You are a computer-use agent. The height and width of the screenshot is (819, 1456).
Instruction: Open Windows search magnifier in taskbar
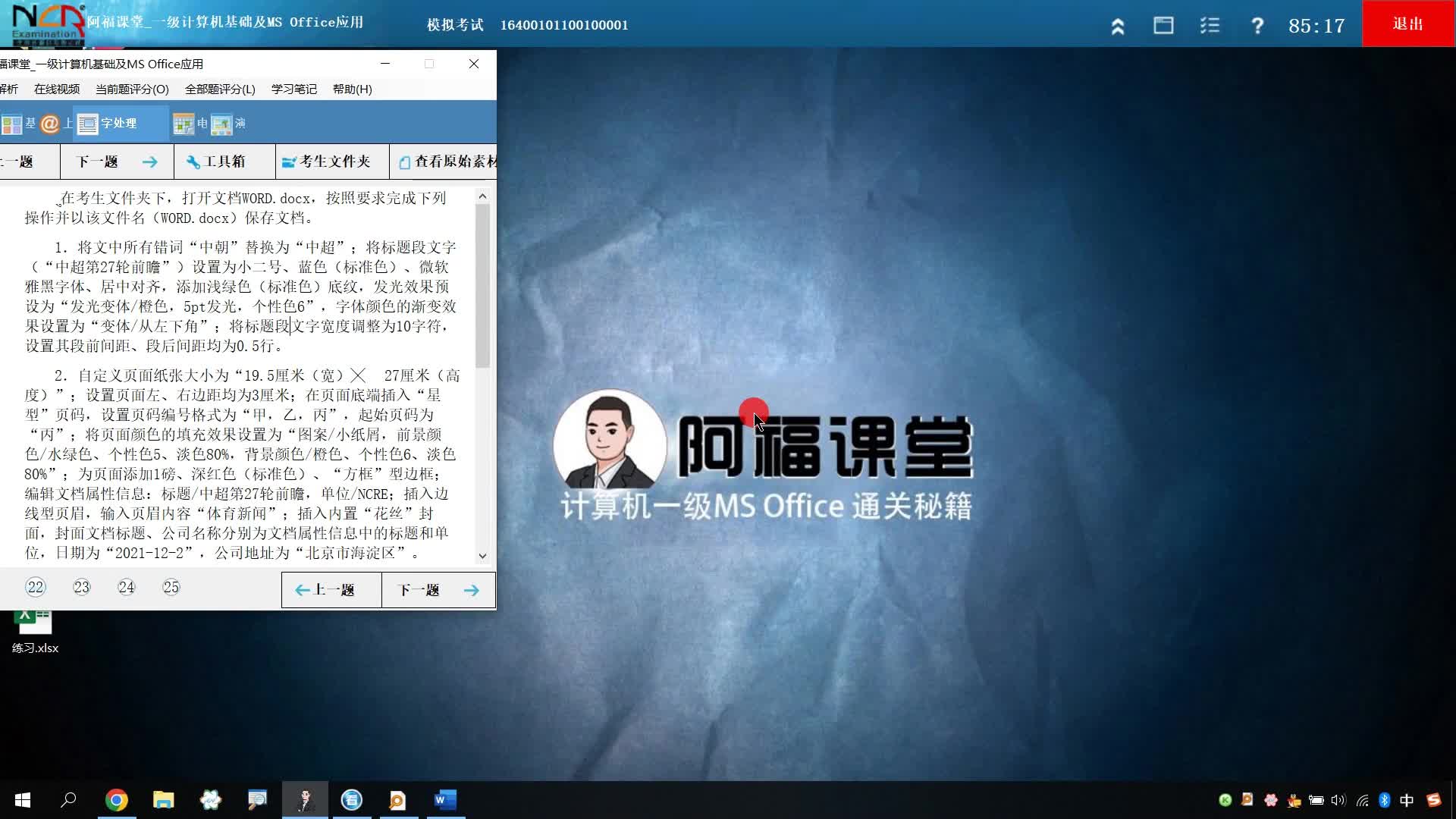click(x=69, y=800)
